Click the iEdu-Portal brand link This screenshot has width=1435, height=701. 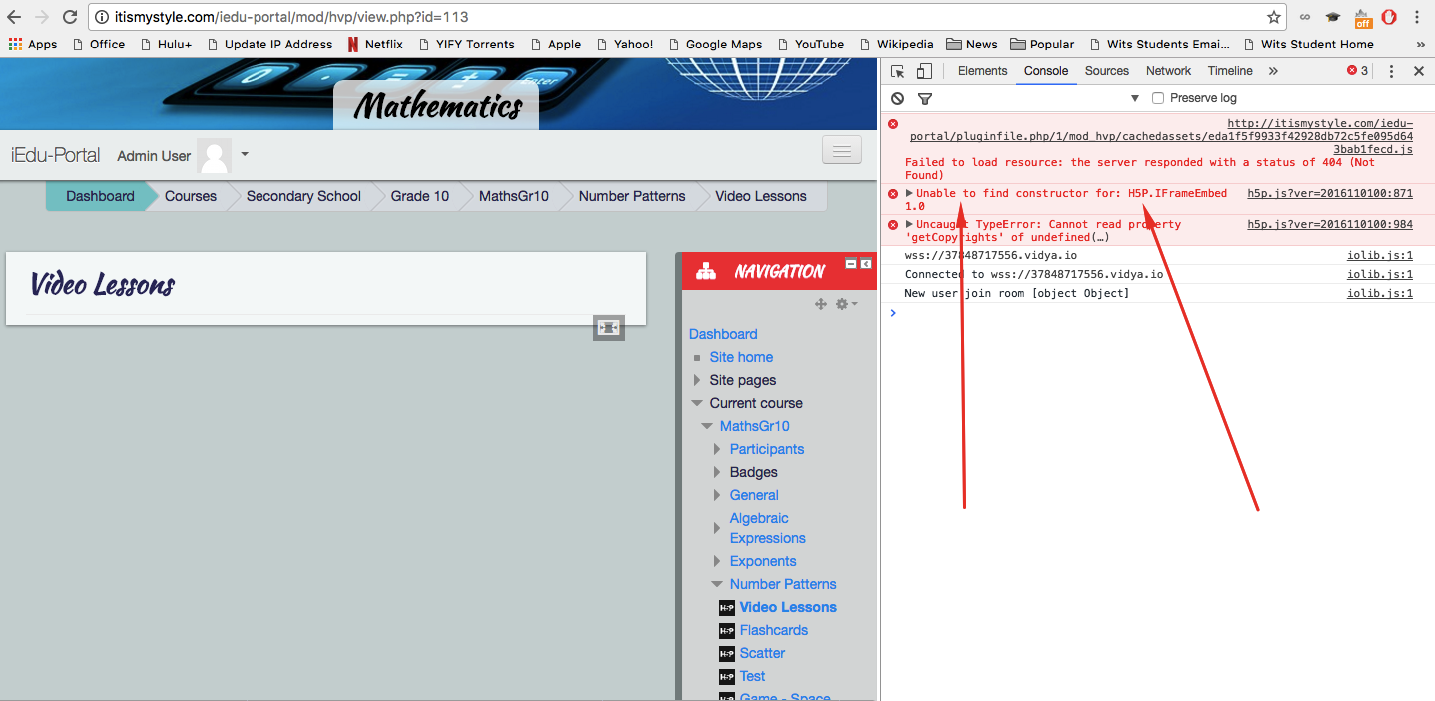[56, 155]
